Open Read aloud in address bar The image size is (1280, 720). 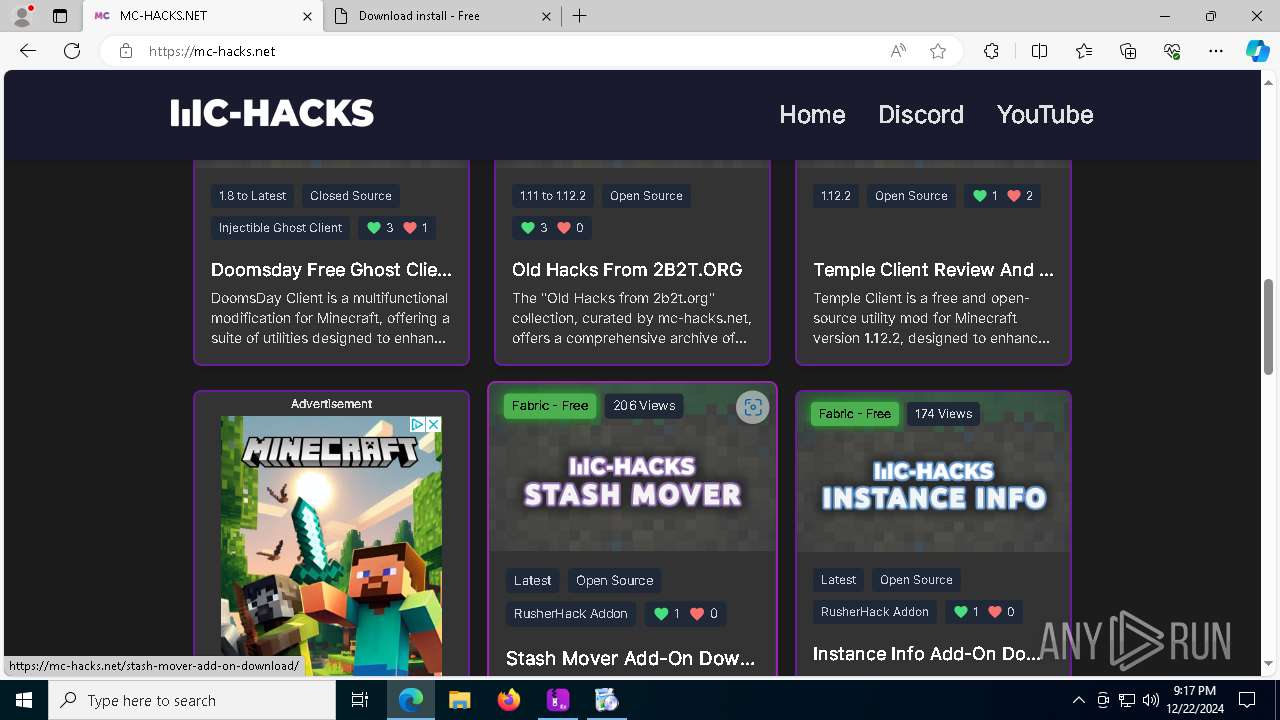(898, 51)
